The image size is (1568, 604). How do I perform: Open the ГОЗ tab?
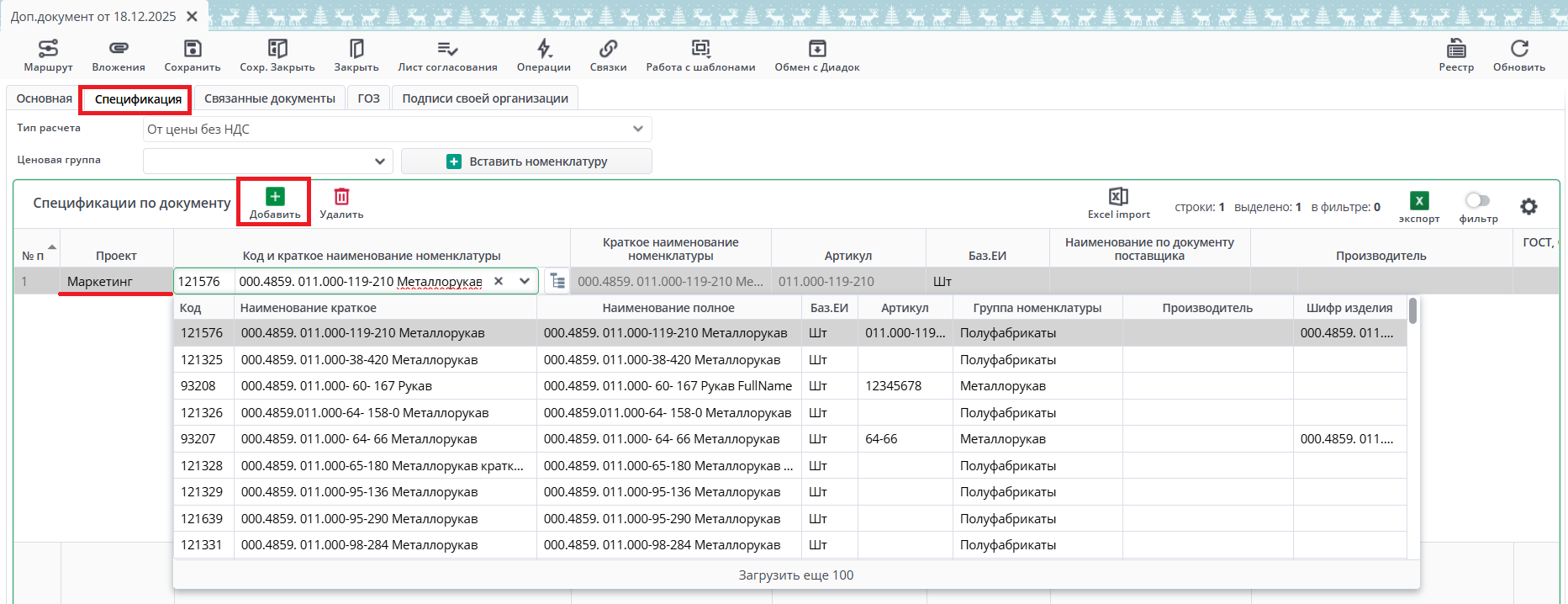click(x=368, y=98)
